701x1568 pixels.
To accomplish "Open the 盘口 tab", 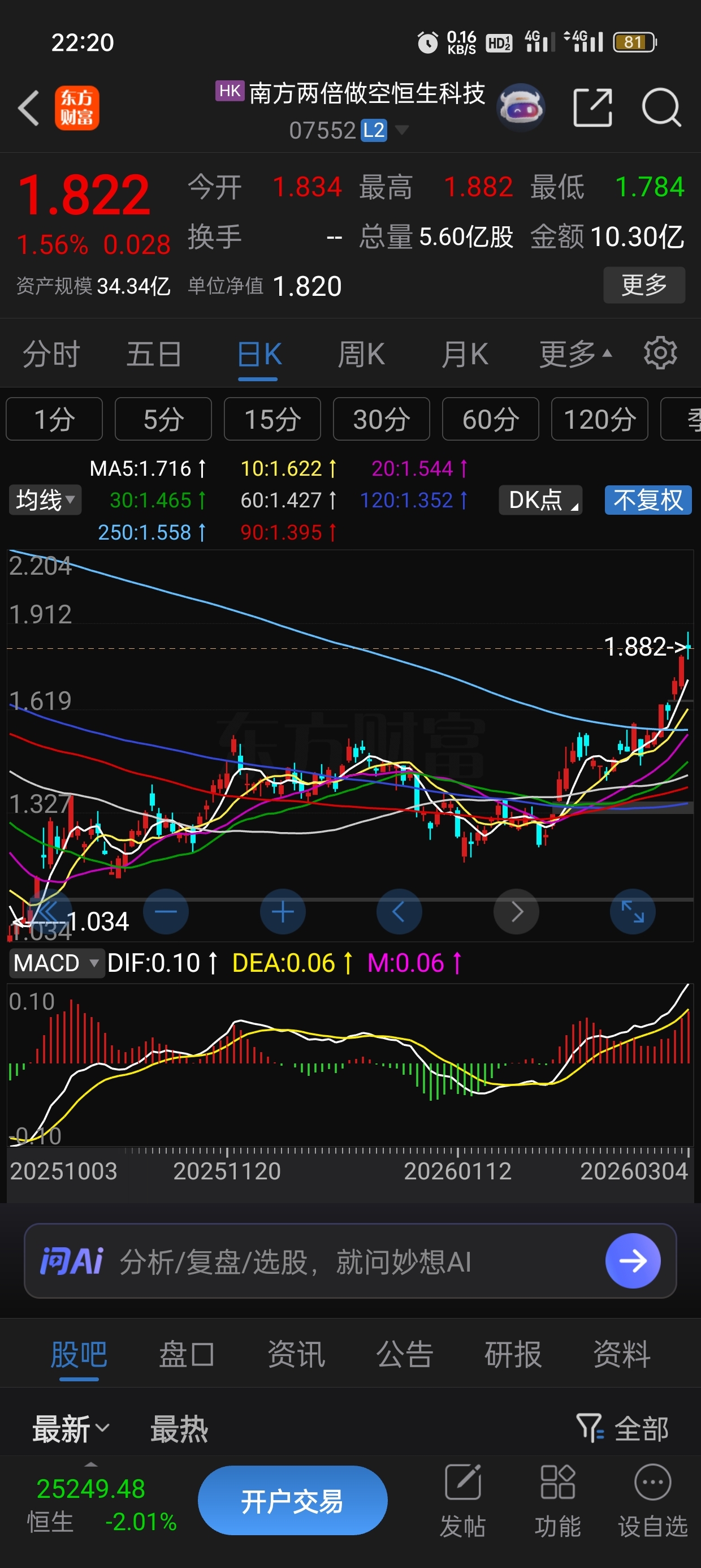I will click(187, 1355).
